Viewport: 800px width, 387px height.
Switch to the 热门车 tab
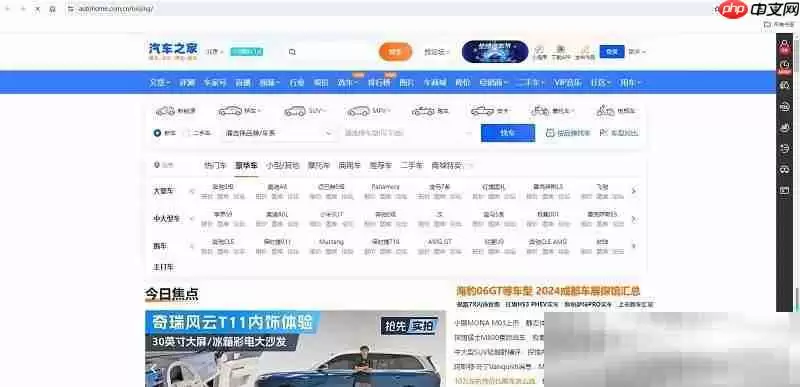(x=214, y=165)
